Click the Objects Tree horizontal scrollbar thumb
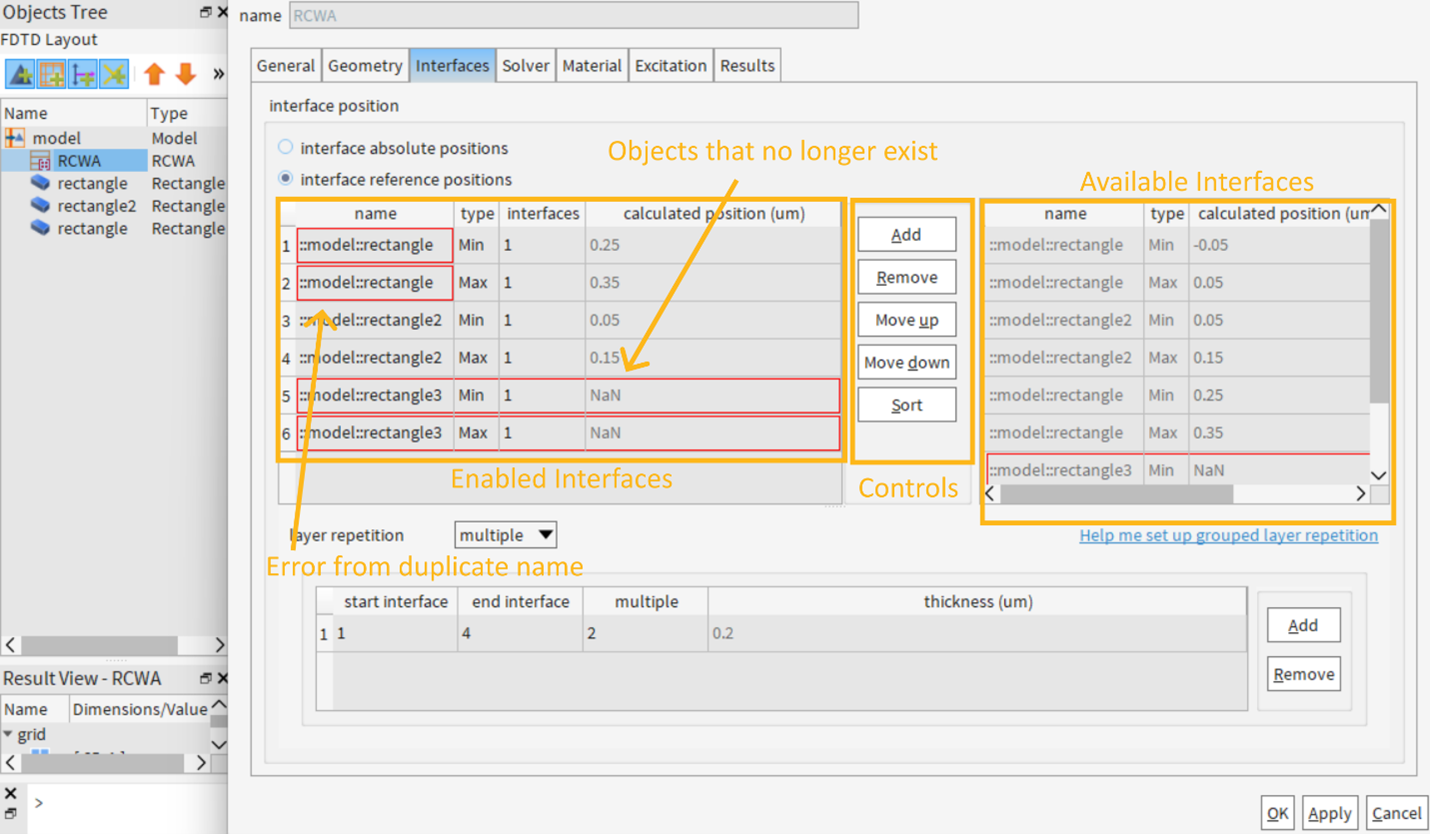 (99, 645)
